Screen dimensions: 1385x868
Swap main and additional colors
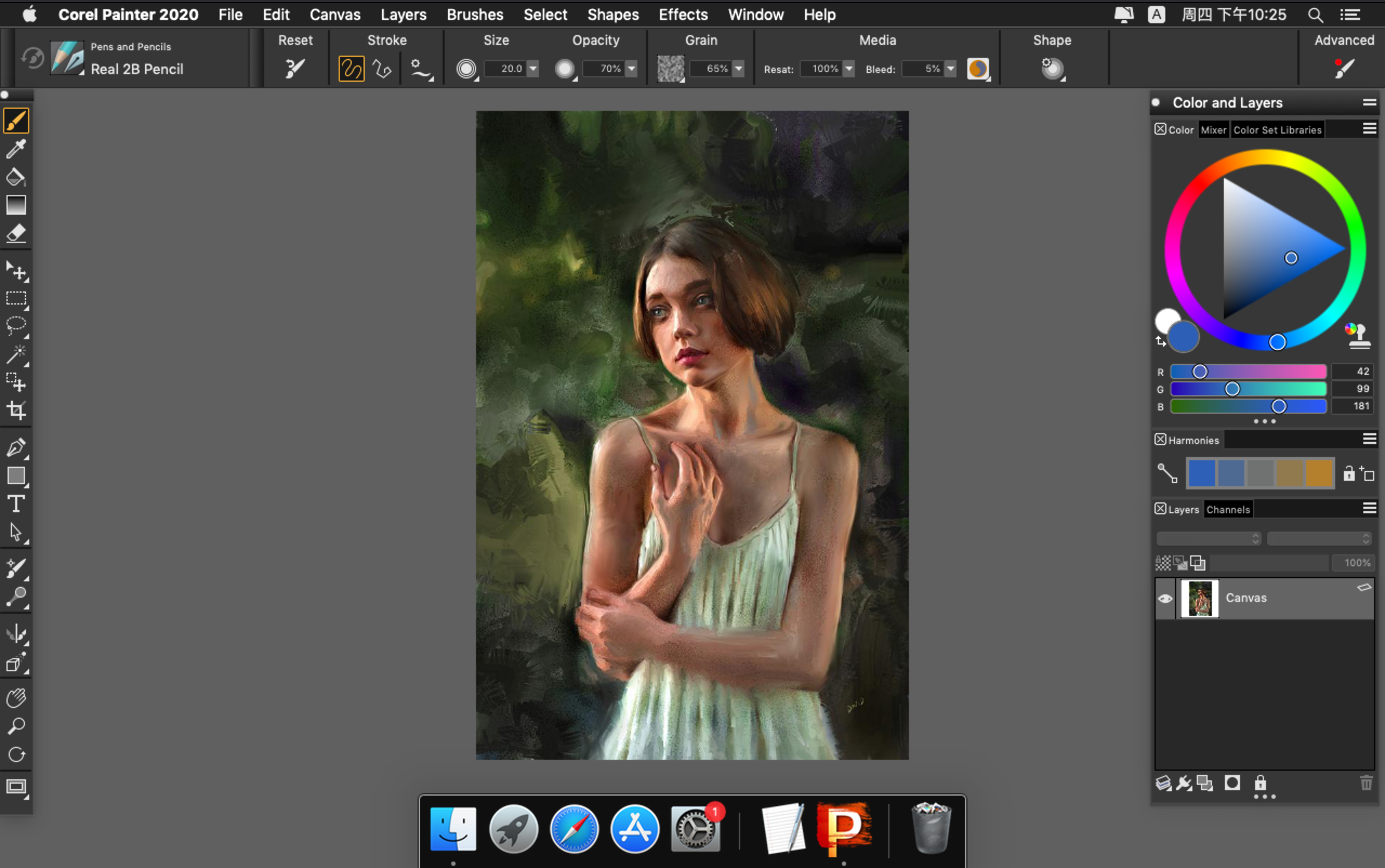pos(1160,342)
